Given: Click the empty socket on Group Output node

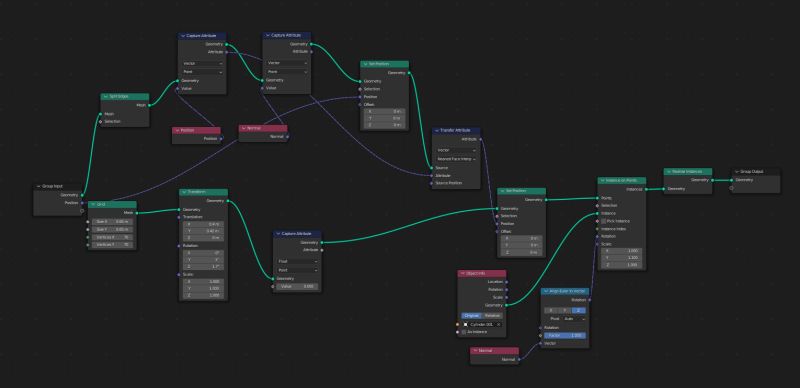Looking at the screenshot, I should [x=731, y=188].
